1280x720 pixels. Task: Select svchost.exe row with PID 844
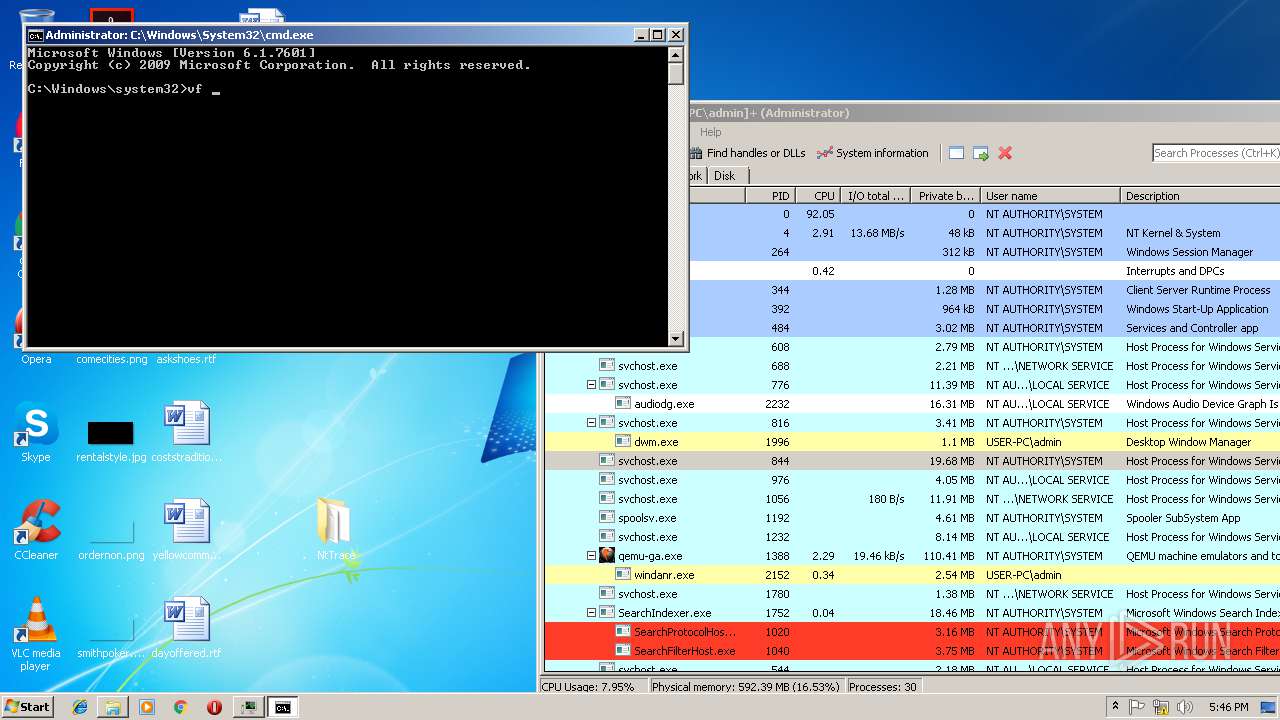(912, 461)
